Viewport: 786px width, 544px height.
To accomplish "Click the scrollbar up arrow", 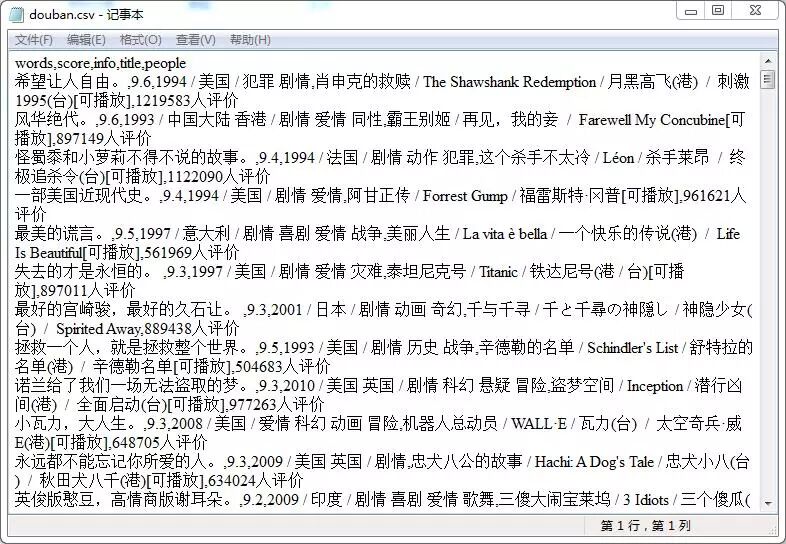I will (768, 61).
